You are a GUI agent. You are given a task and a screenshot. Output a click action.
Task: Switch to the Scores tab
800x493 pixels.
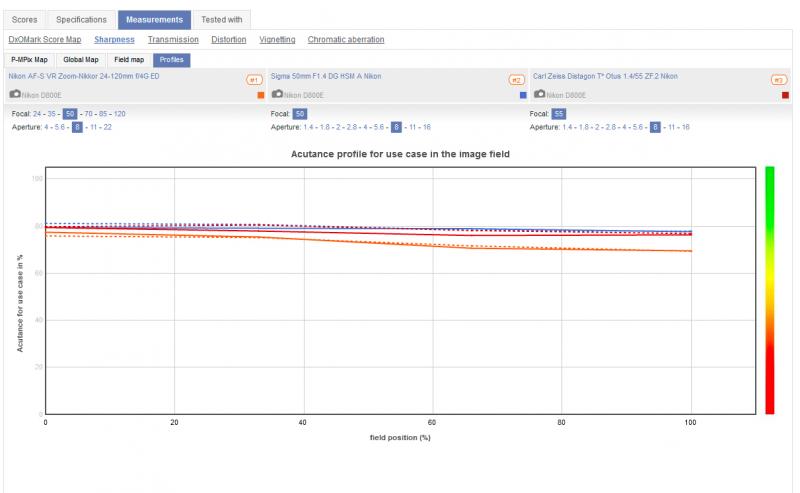click(24, 20)
